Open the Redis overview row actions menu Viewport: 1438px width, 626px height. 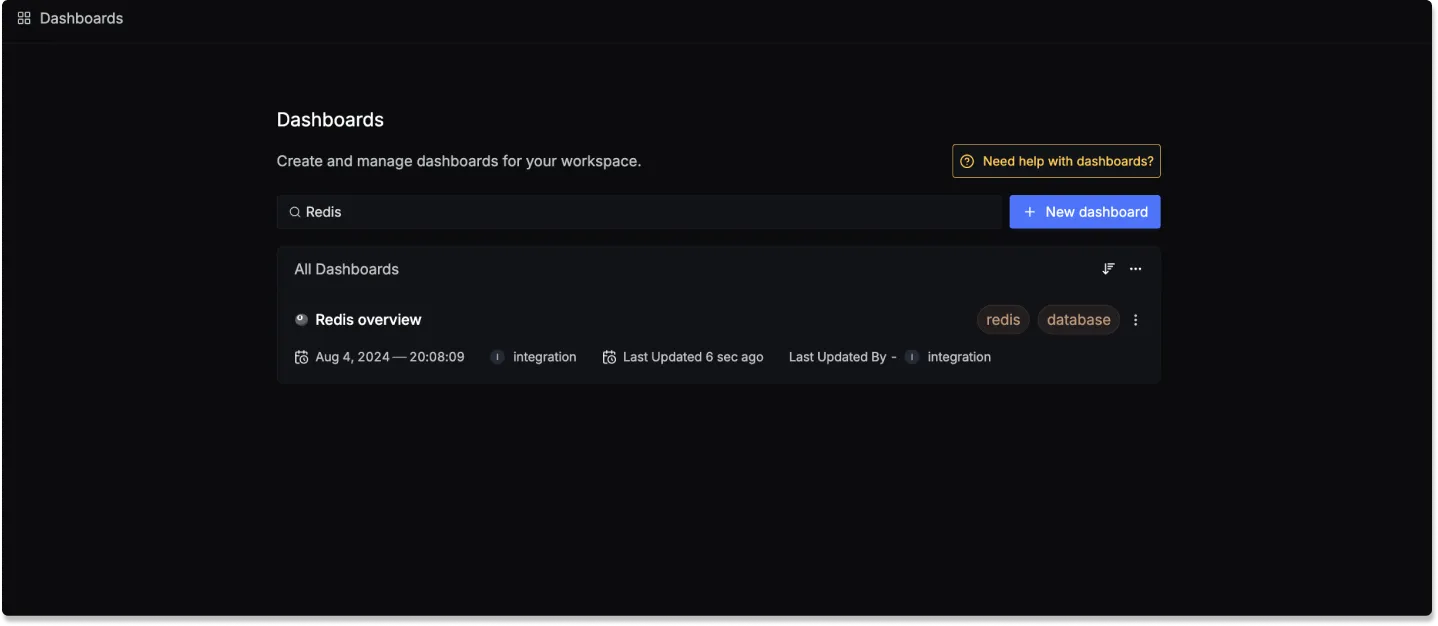pyautogui.click(x=1135, y=320)
